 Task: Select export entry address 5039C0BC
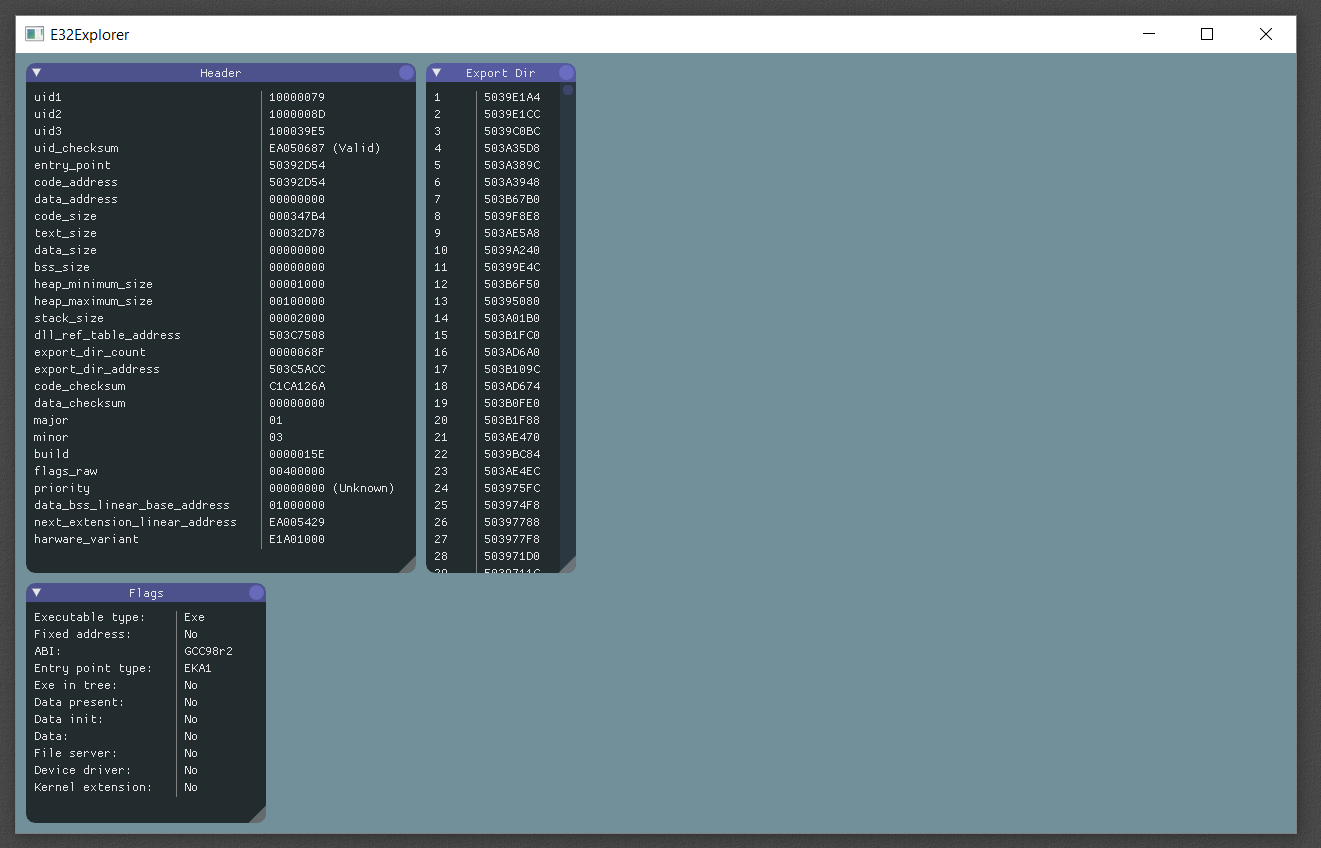(x=512, y=131)
